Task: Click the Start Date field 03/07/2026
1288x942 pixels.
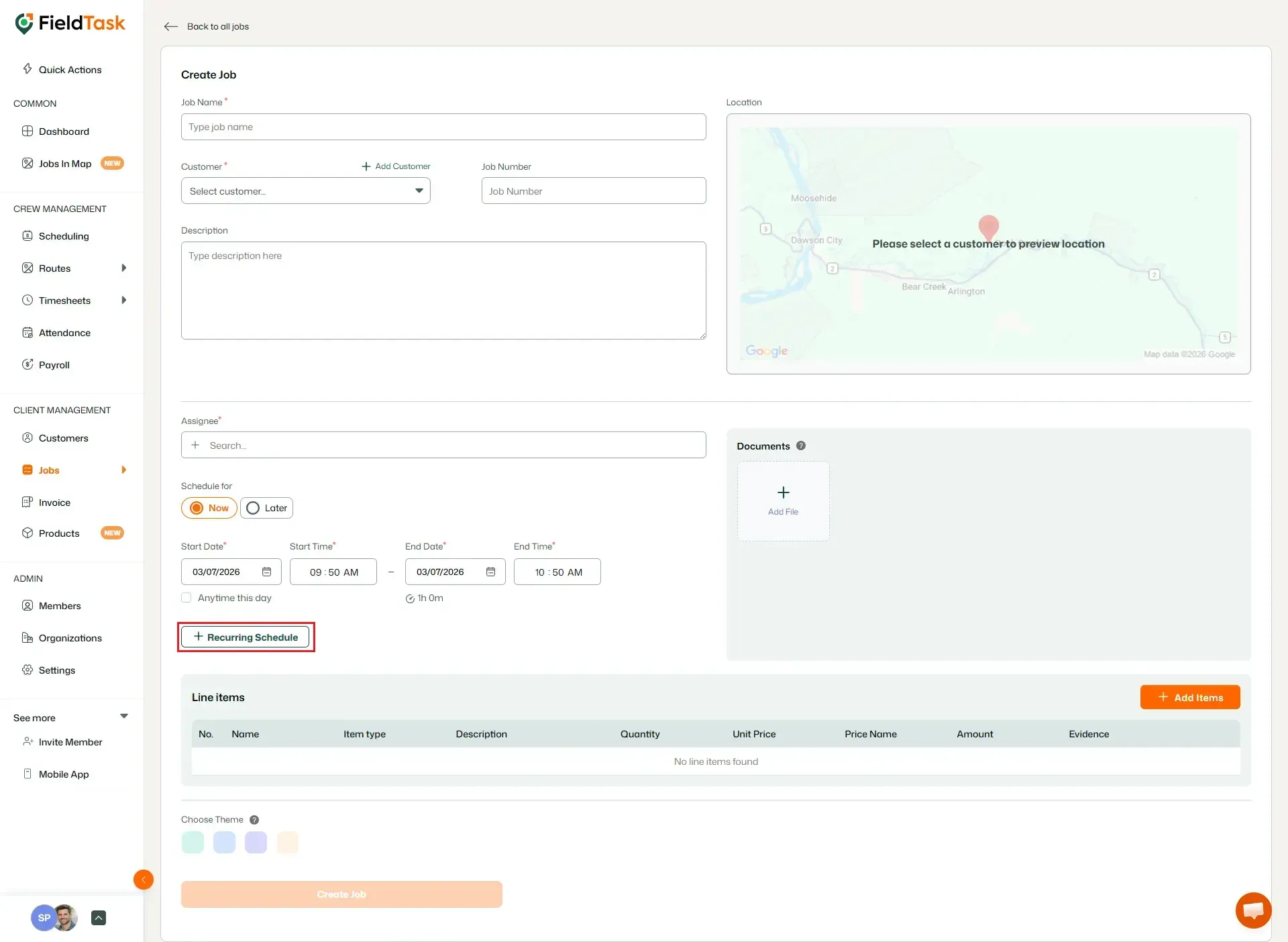Action: click(x=231, y=572)
